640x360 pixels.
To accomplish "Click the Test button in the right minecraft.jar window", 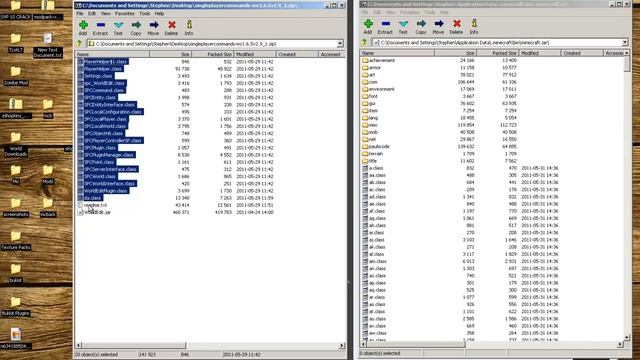I will [x=403, y=27].
